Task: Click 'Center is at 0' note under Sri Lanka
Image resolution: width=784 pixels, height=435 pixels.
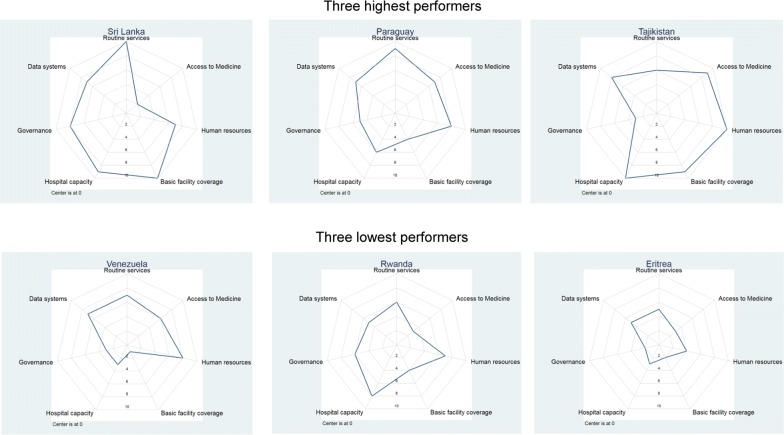Action: tap(66, 192)
